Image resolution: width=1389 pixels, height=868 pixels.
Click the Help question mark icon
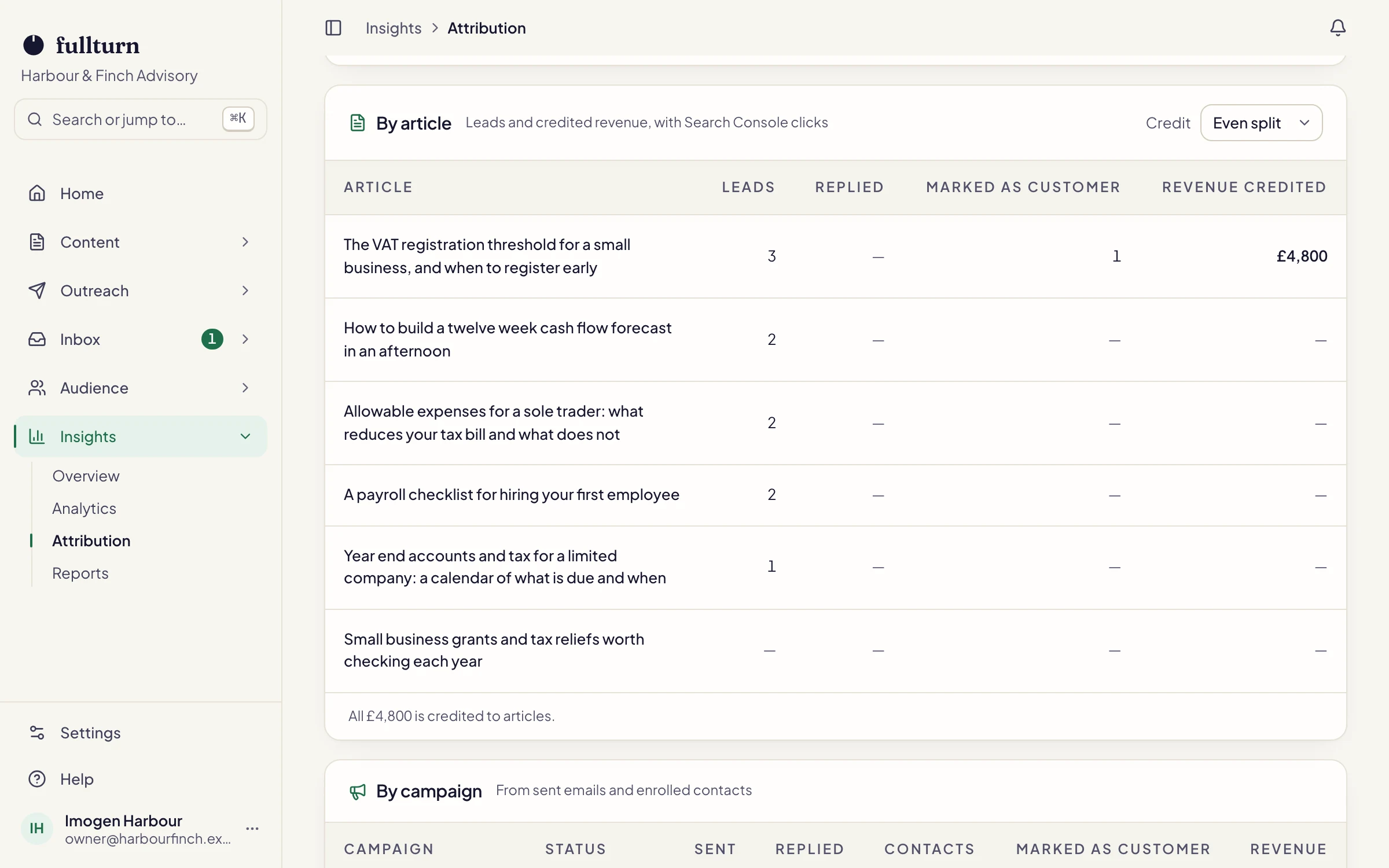tap(37, 779)
